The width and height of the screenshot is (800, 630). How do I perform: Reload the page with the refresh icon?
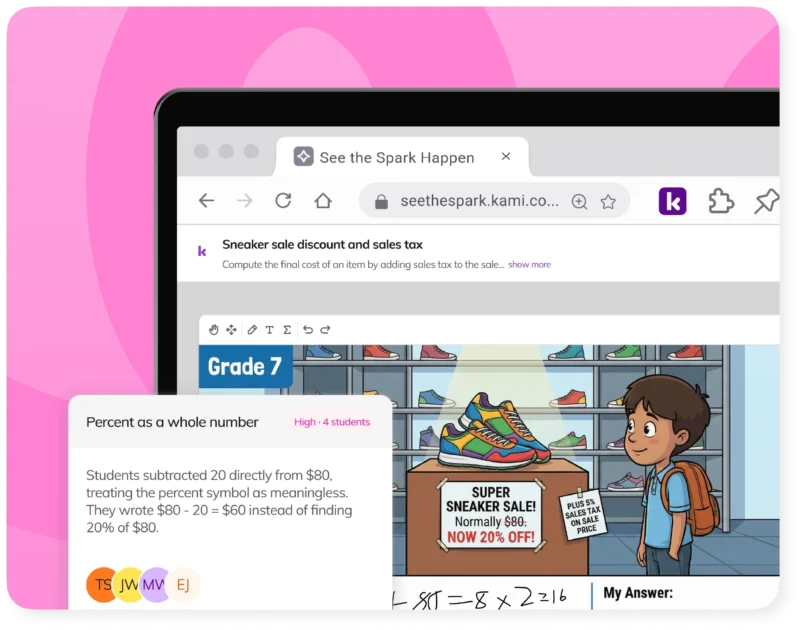click(x=283, y=200)
